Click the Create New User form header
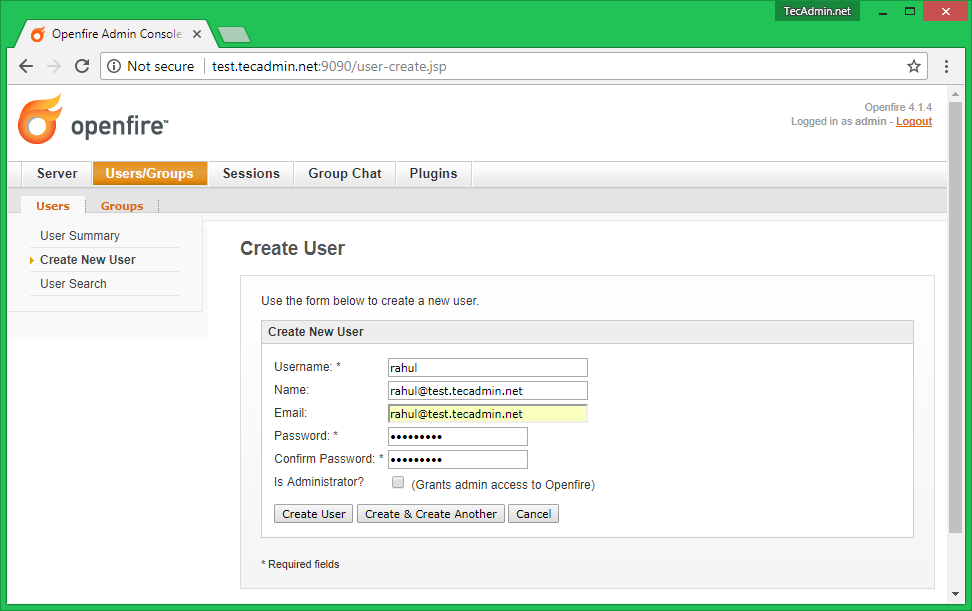 pos(588,332)
